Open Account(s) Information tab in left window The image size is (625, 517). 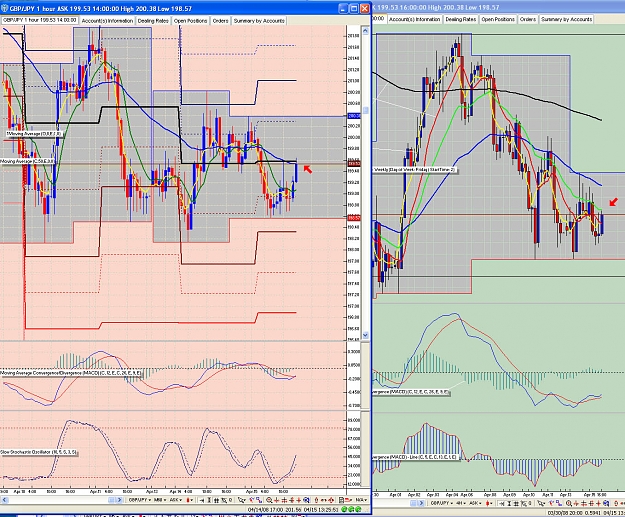[107, 21]
